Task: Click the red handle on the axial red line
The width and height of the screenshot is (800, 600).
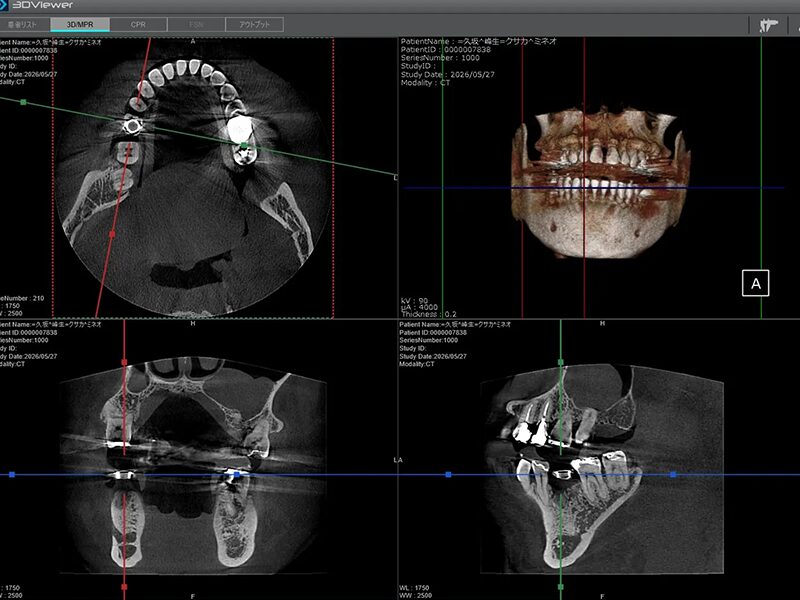Action: (x=112, y=234)
